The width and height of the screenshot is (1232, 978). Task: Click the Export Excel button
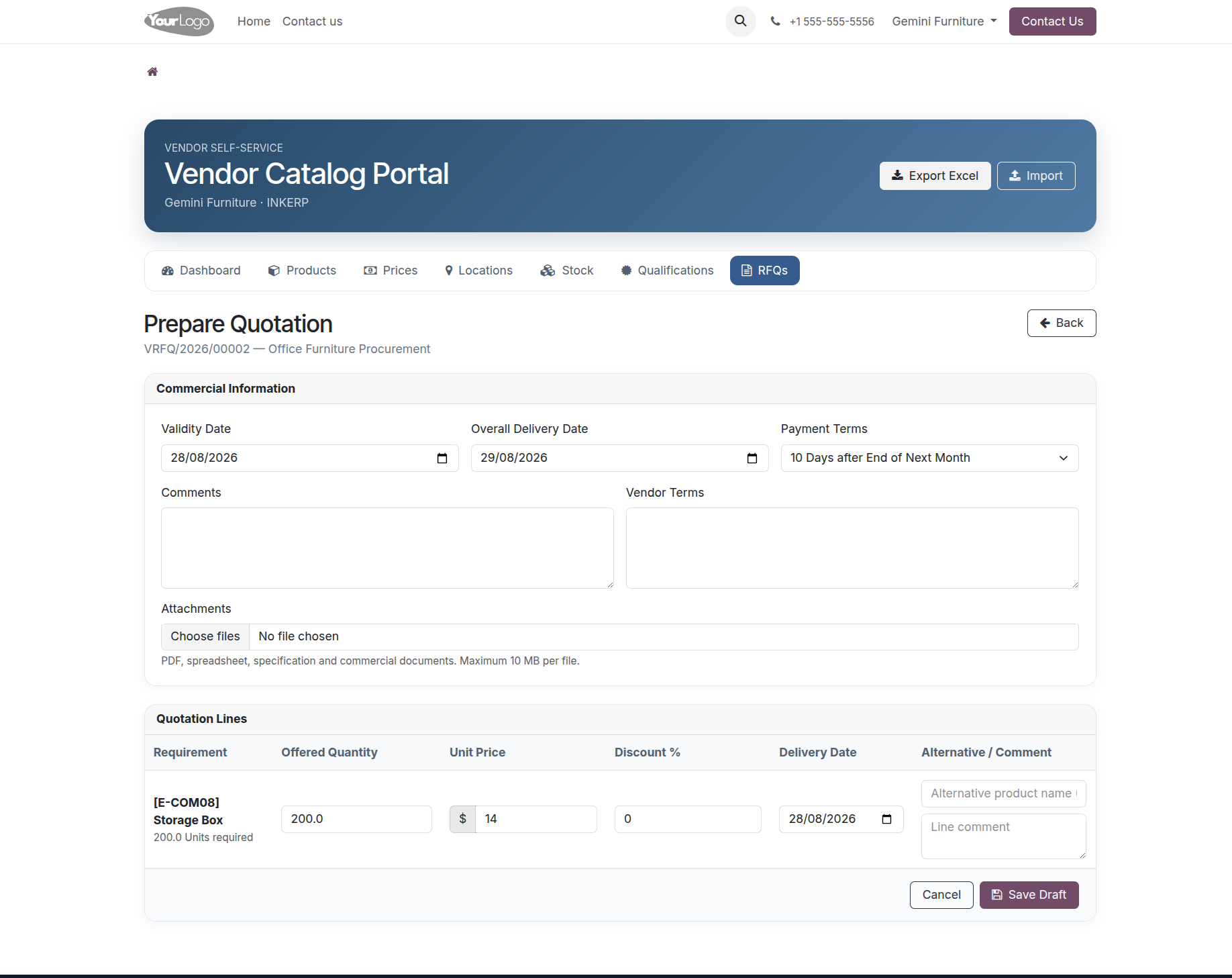point(935,176)
